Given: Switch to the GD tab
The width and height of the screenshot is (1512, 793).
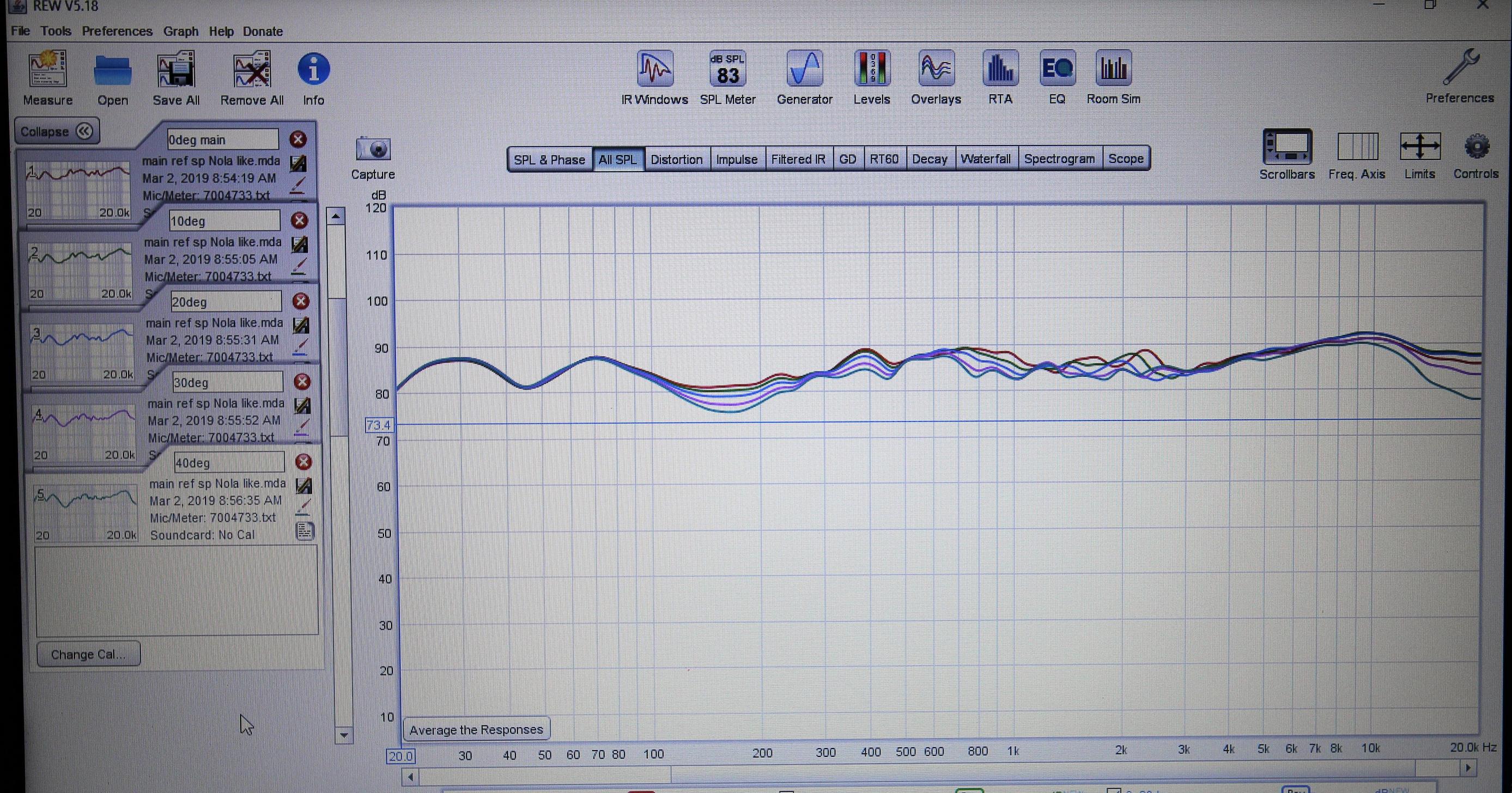Looking at the screenshot, I should pyautogui.click(x=848, y=159).
